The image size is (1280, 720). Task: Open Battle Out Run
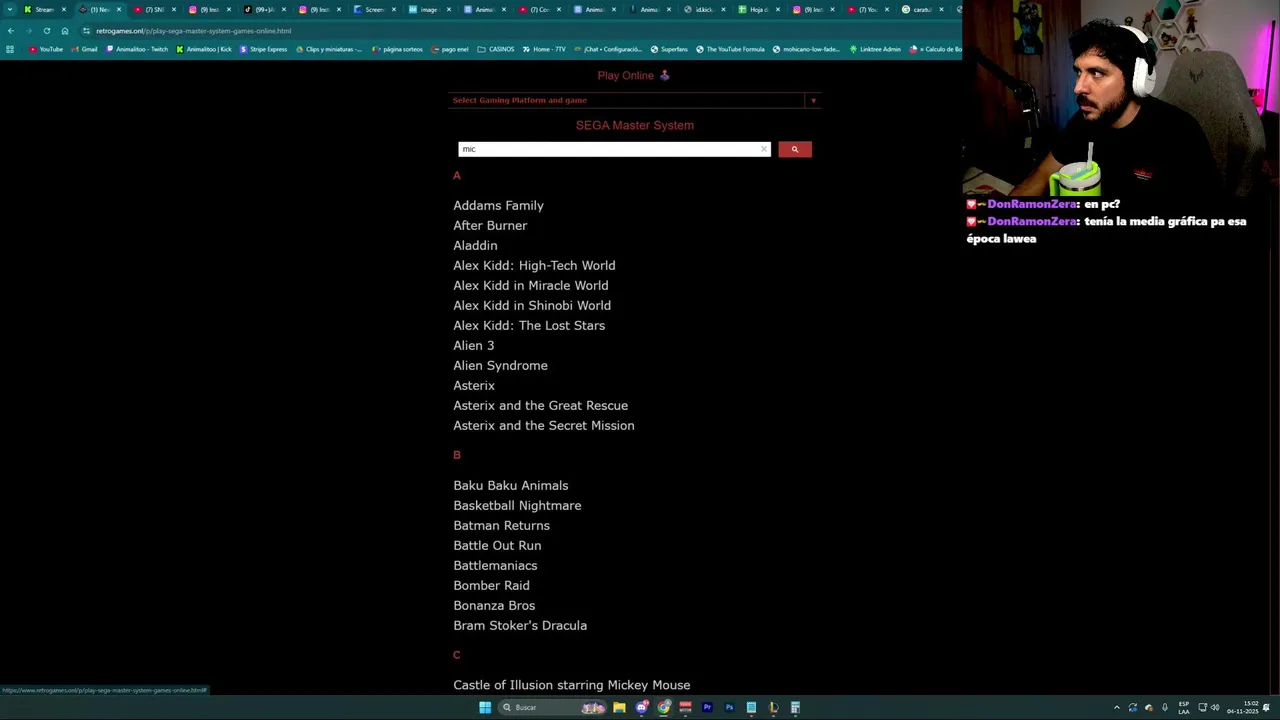coord(497,545)
